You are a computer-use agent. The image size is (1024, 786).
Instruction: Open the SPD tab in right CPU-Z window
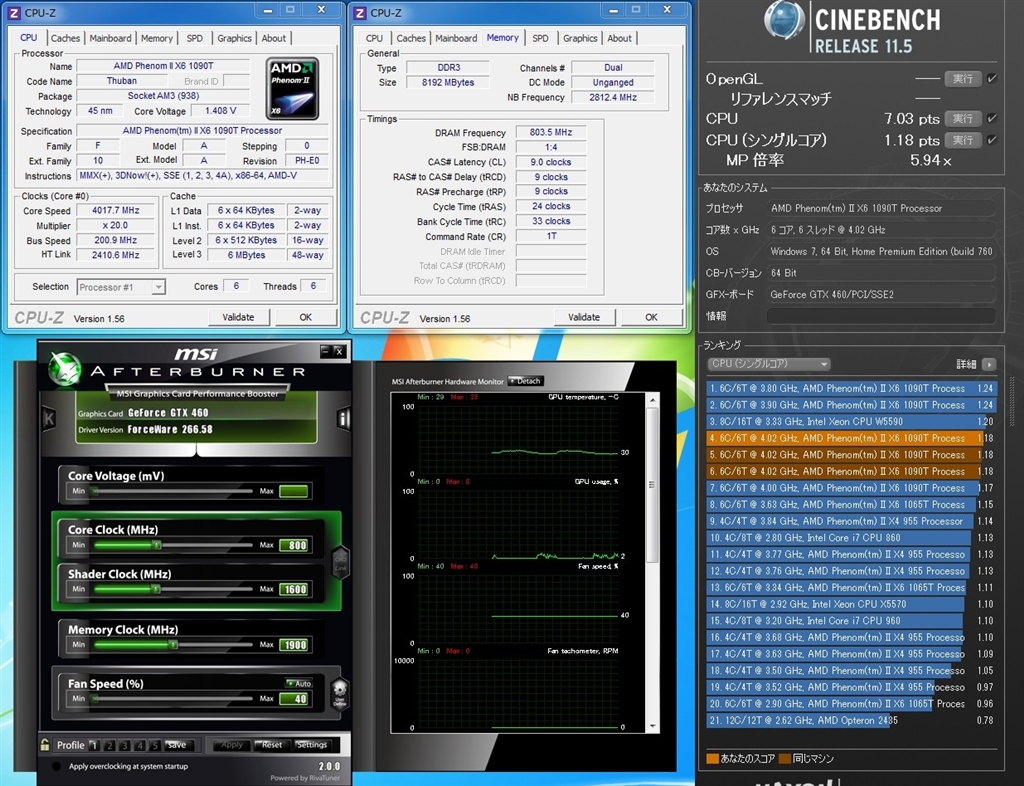[x=540, y=38]
